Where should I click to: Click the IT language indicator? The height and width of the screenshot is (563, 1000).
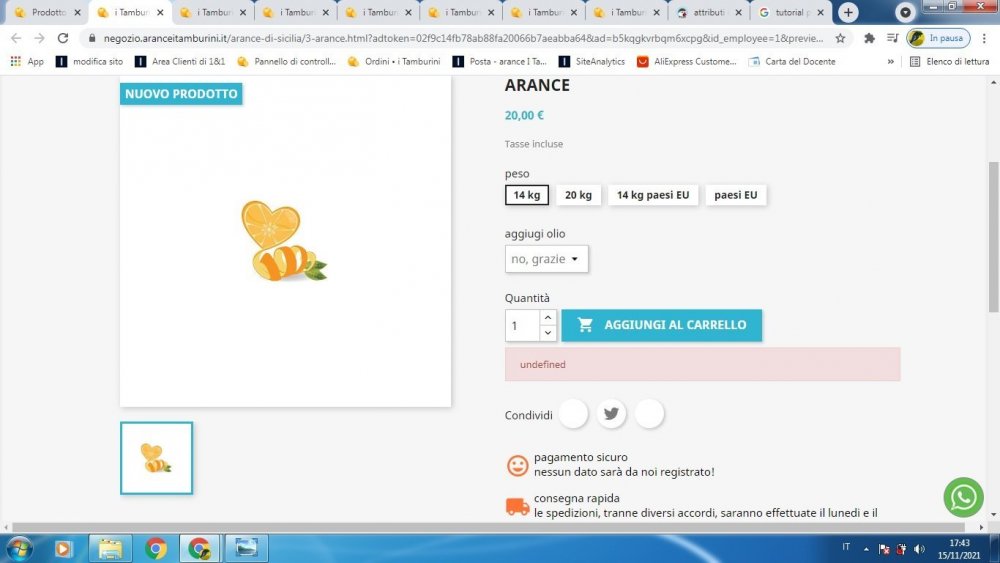pyautogui.click(x=846, y=547)
